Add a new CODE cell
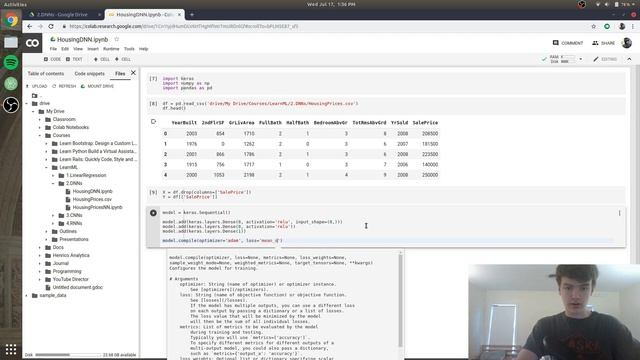 point(52,59)
